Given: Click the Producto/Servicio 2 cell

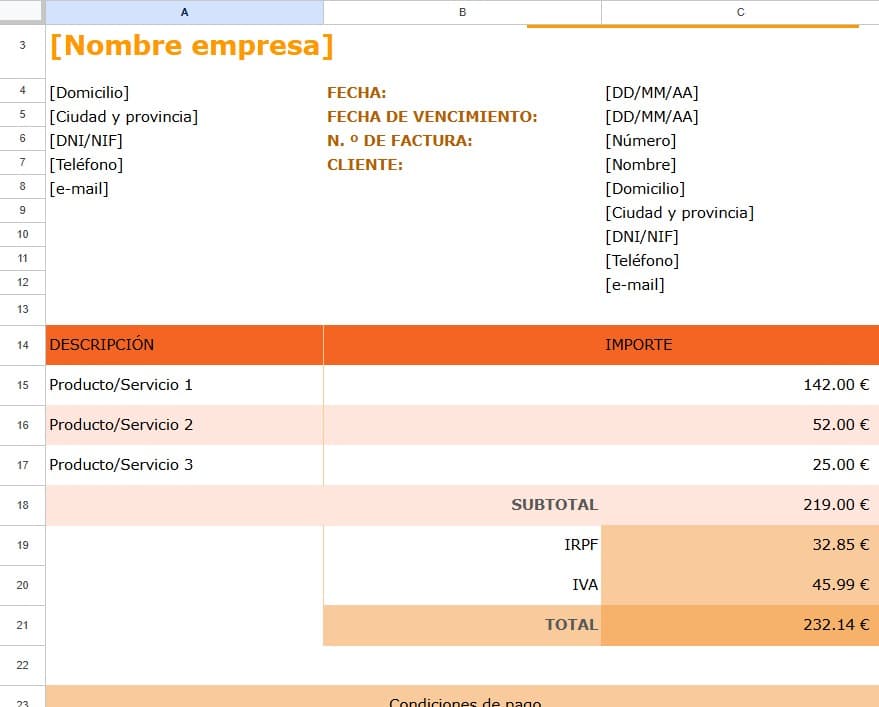Looking at the screenshot, I should (184, 425).
